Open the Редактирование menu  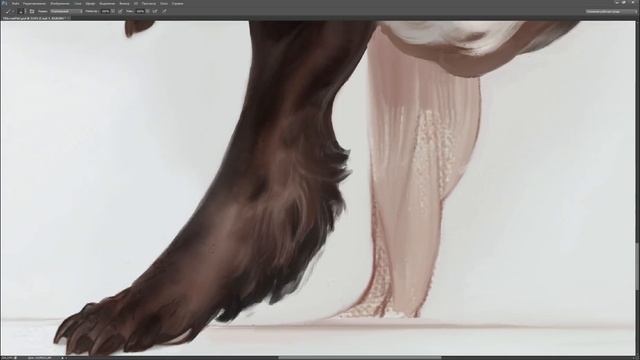tap(34, 4)
